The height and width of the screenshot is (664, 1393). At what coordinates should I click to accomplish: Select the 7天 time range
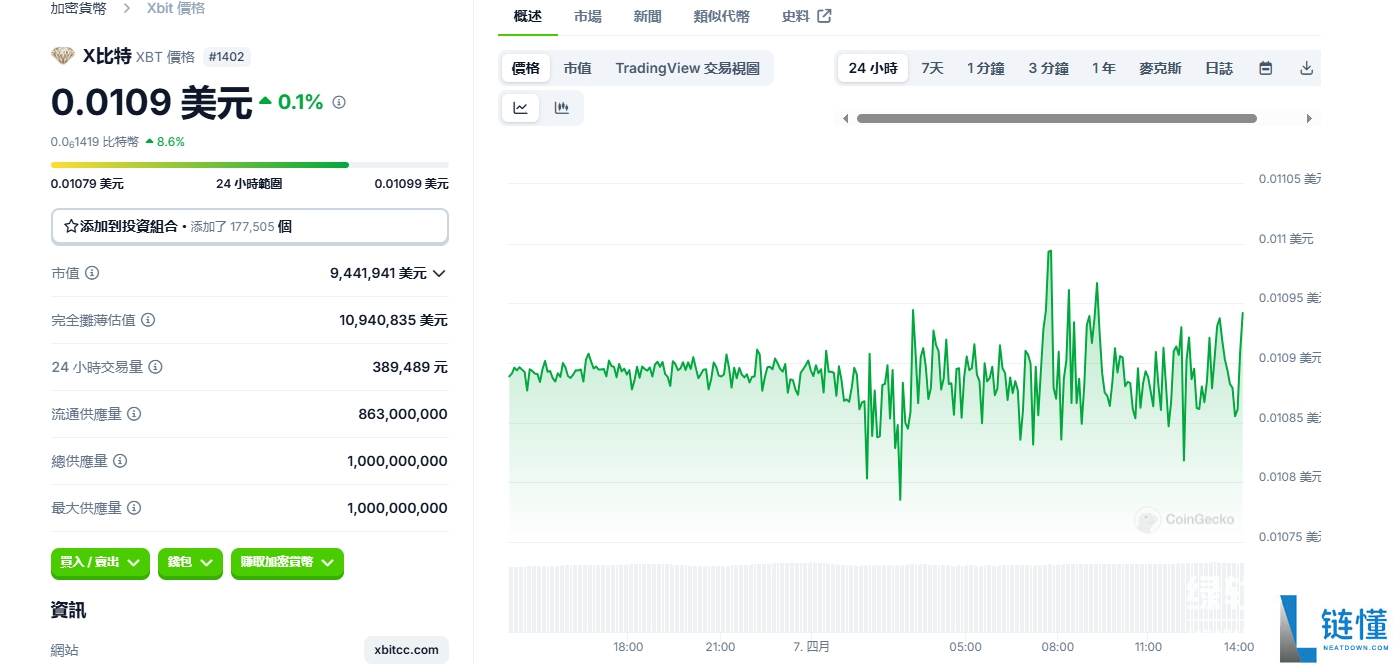point(932,68)
